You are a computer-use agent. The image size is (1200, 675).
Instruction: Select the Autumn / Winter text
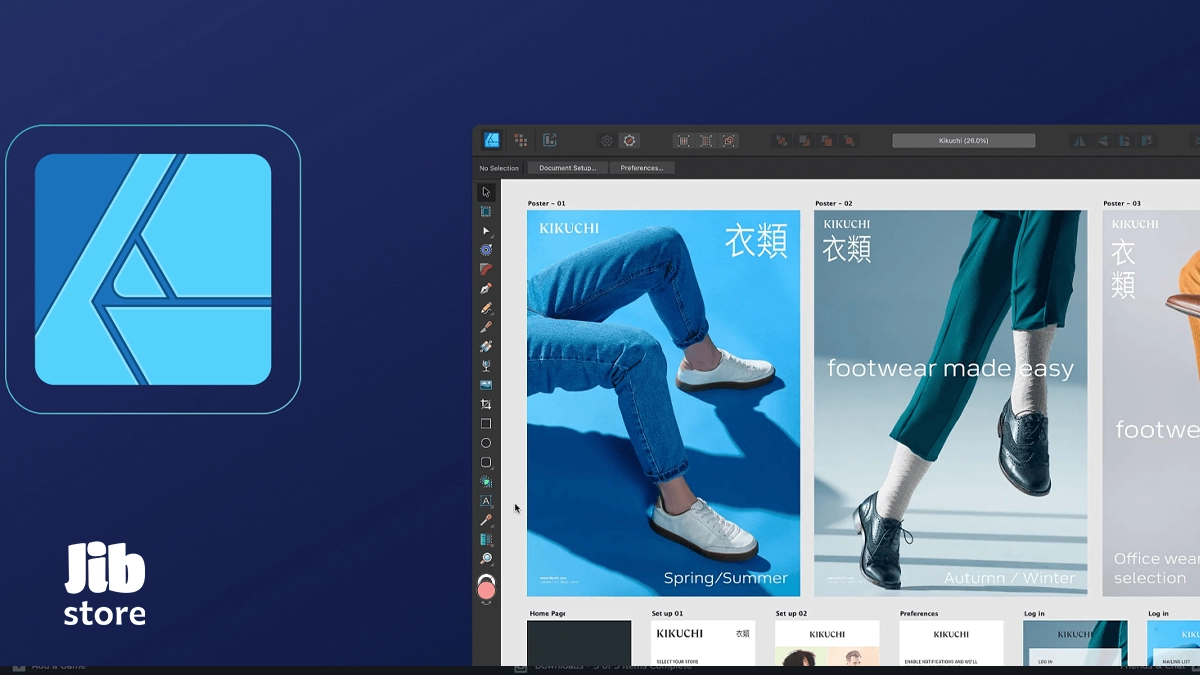[1010, 578]
